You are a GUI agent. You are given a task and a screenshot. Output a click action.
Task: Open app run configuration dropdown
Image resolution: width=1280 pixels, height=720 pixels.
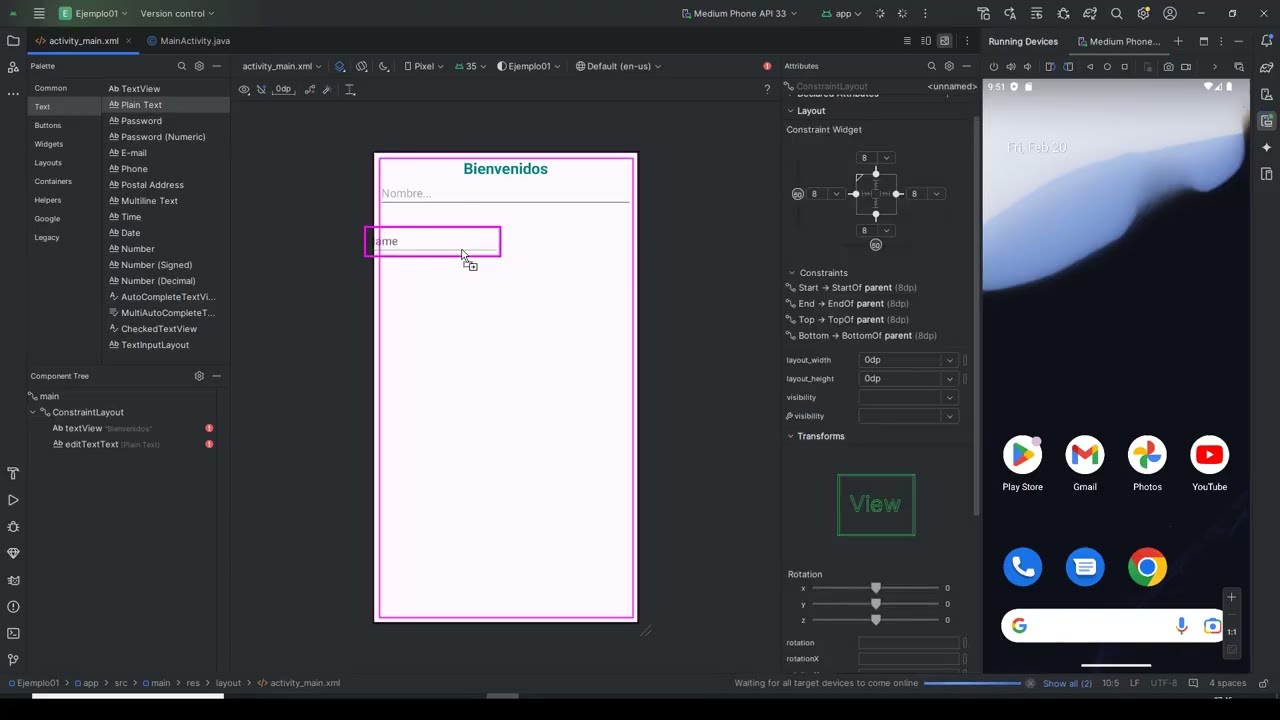pos(842,14)
